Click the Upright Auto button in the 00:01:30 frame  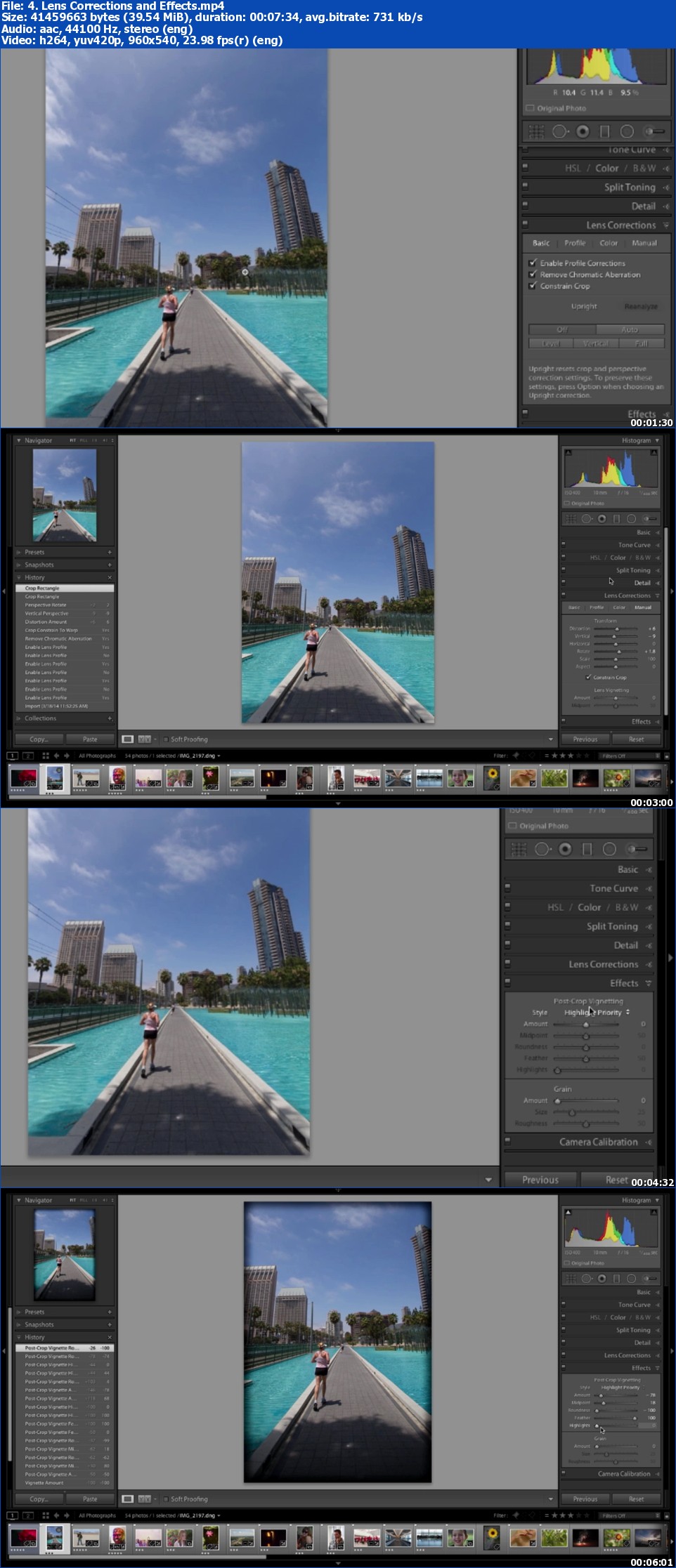click(630, 329)
